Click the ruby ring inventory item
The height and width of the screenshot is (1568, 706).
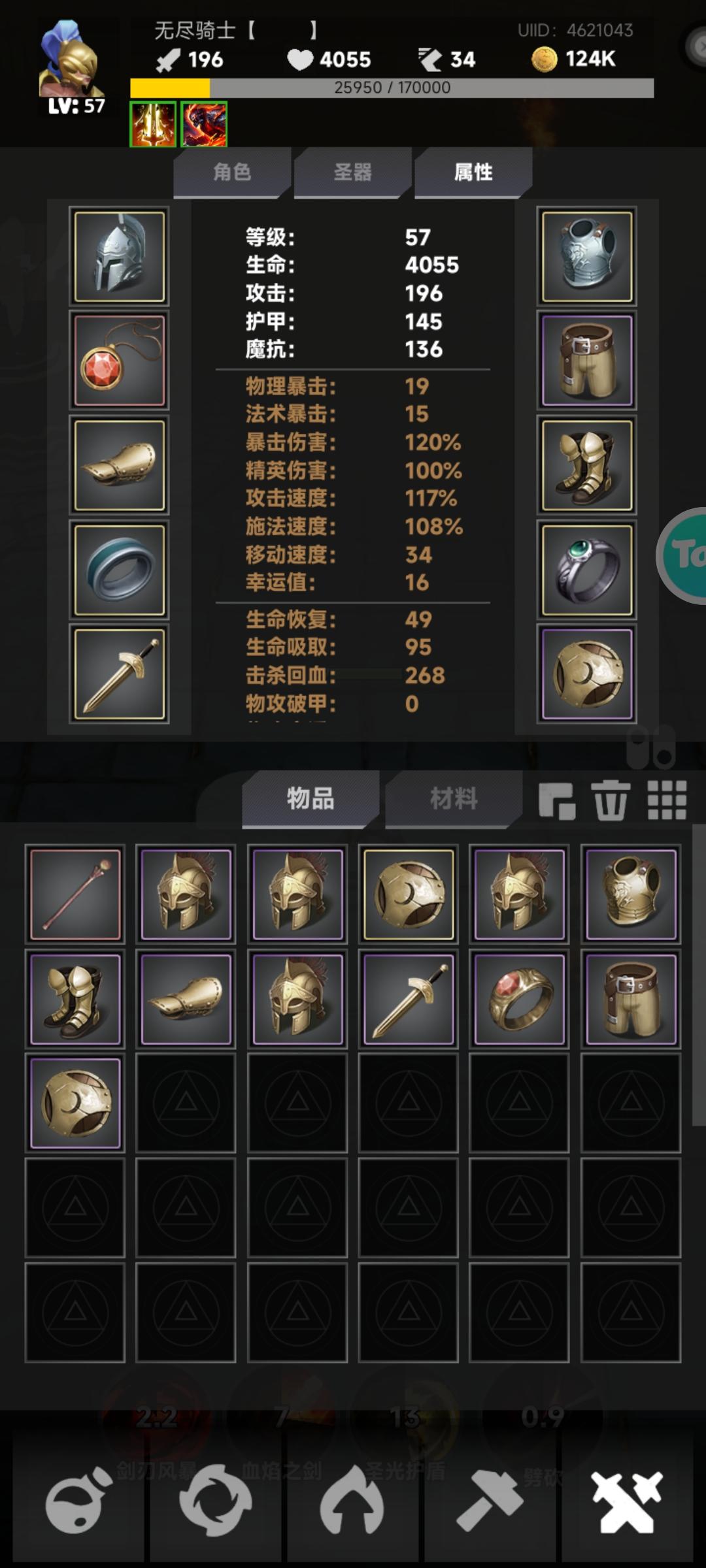click(x=520, y=998)
